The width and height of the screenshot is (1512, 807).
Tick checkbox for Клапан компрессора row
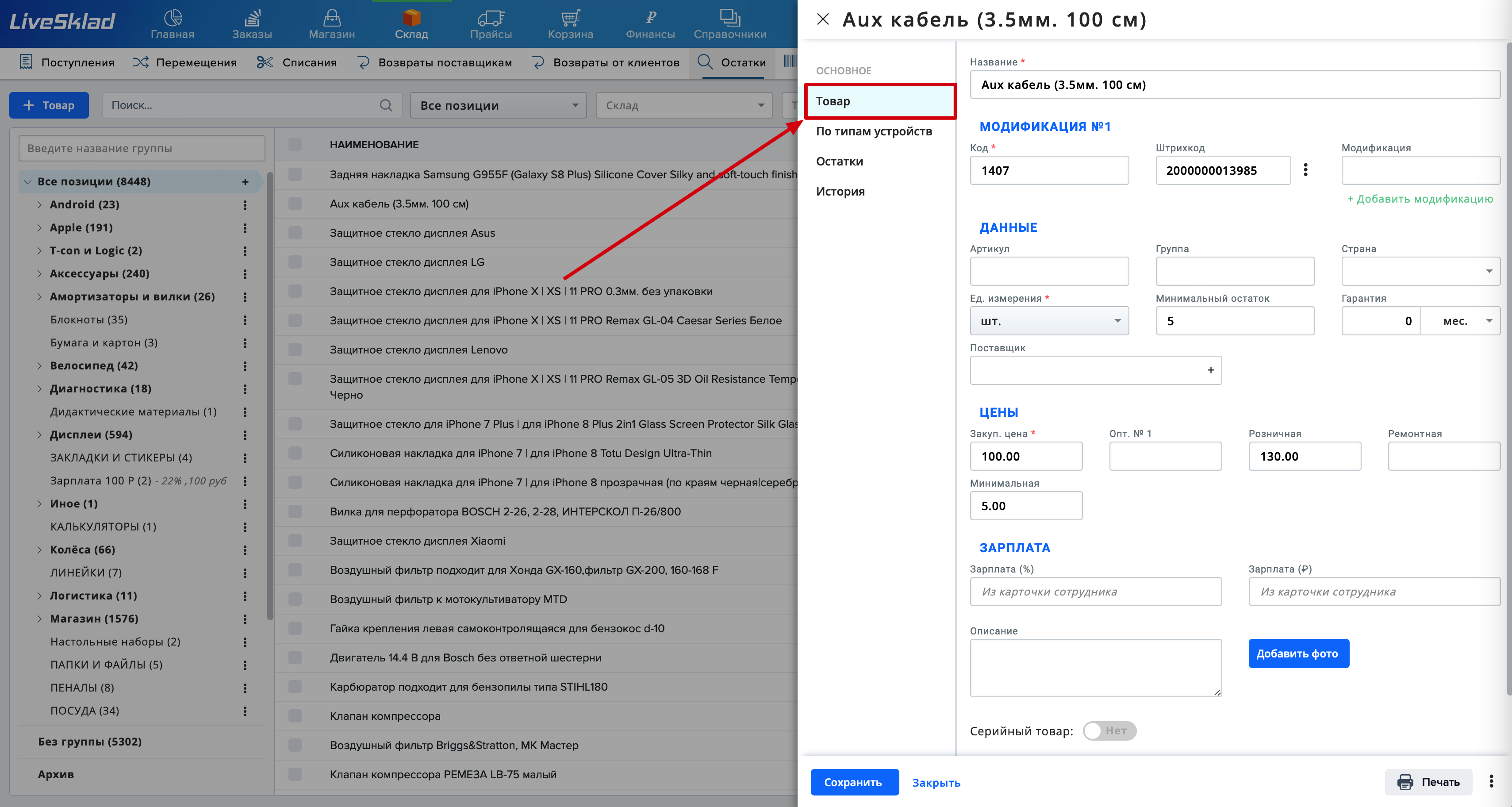pyautogui.click(x=295, y=716)
